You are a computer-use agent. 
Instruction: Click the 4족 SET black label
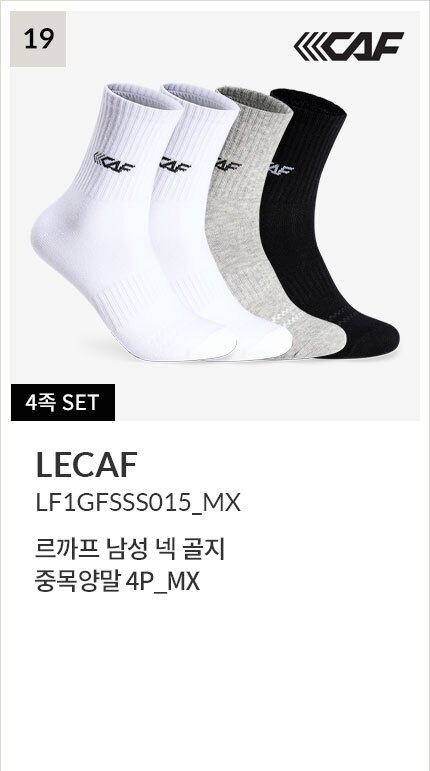[63, 402]
